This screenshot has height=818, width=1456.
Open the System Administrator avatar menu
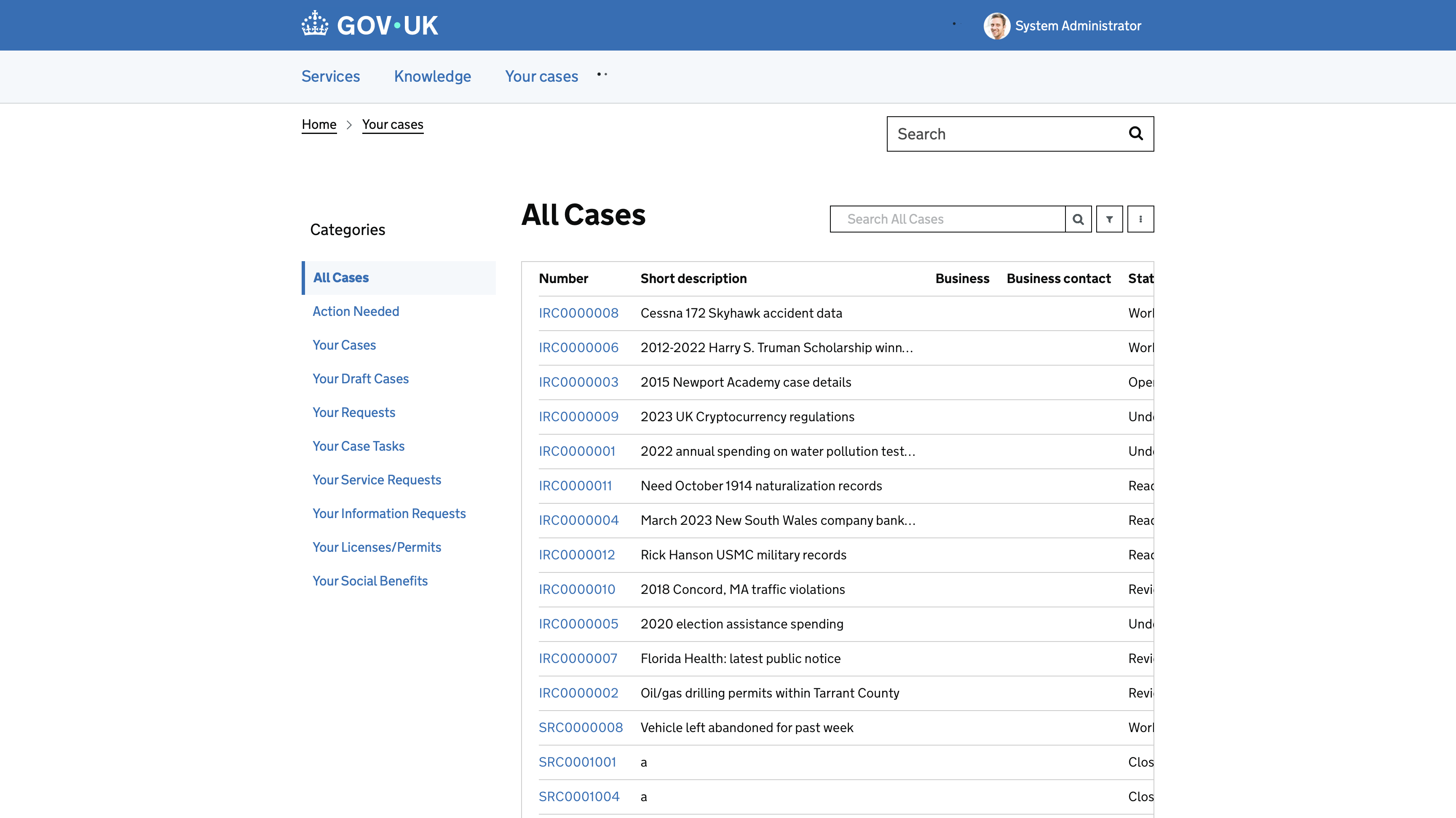point(996,26)
